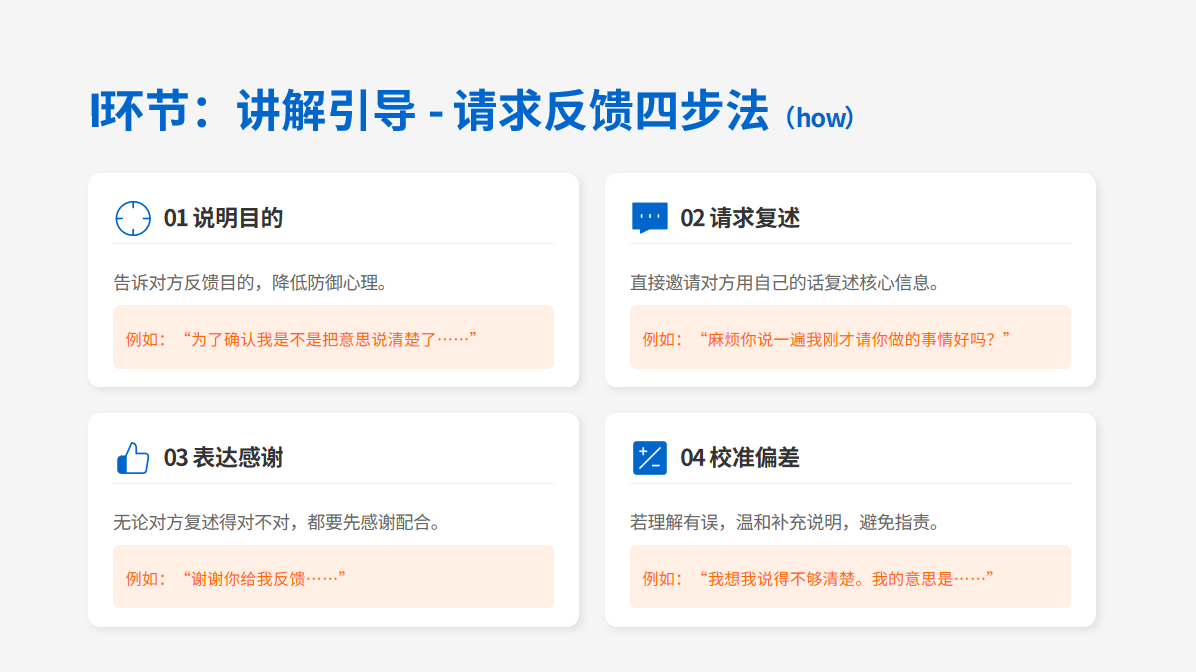Image resolution: width=1196 pixels, height=672 pixels.
Task: Click the example box 谢谢你给我反馈
Action: click(x=333, y=577)
